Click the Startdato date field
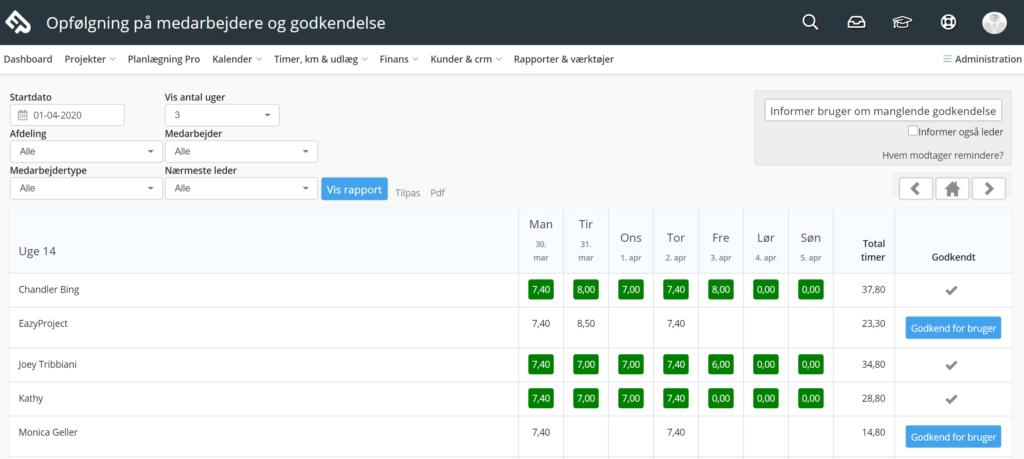The height and width of the screenshot is (459, 1024). (x=67, y=115)
